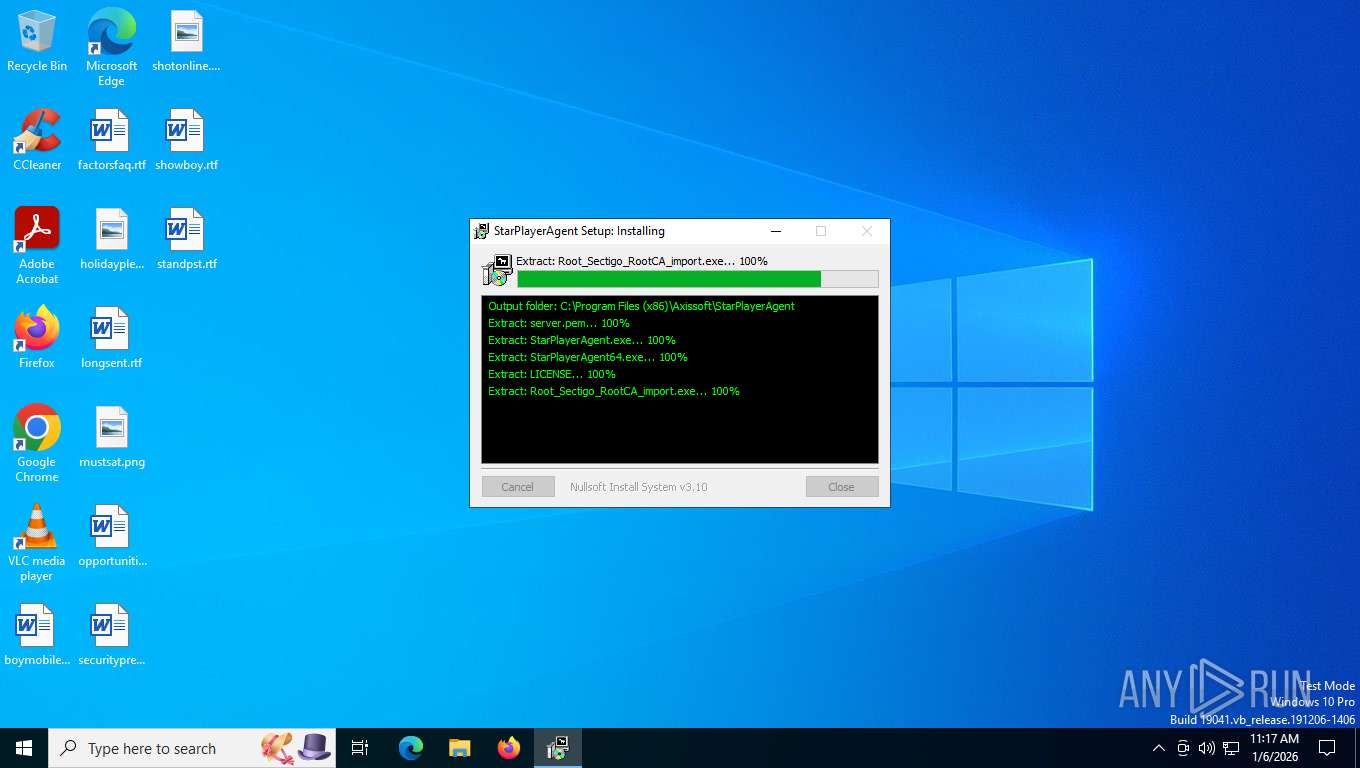Select 'Extract: StarPlayerAgent.exe... 100%' log line
Image resolution: width=1360 pixels, height=768 pixels.
point(582,340)
